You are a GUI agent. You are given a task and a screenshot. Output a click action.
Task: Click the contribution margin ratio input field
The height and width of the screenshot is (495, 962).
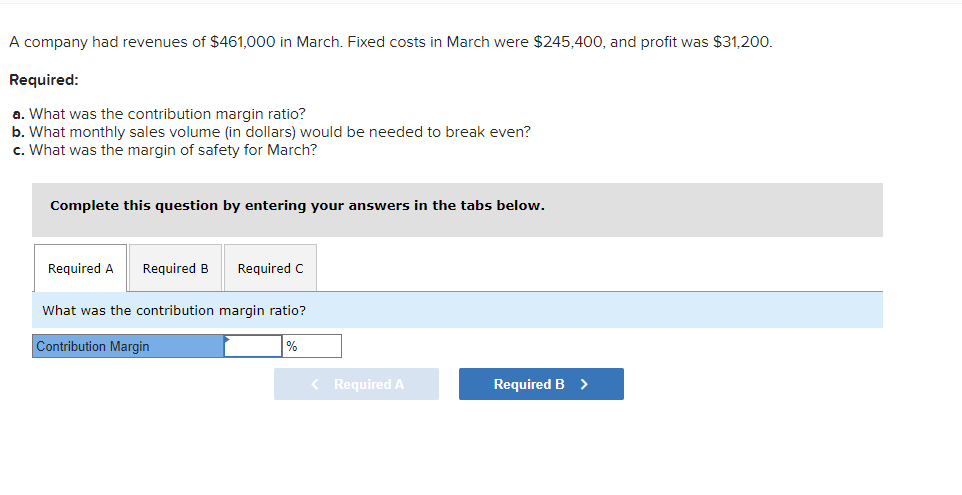[254, 347]
